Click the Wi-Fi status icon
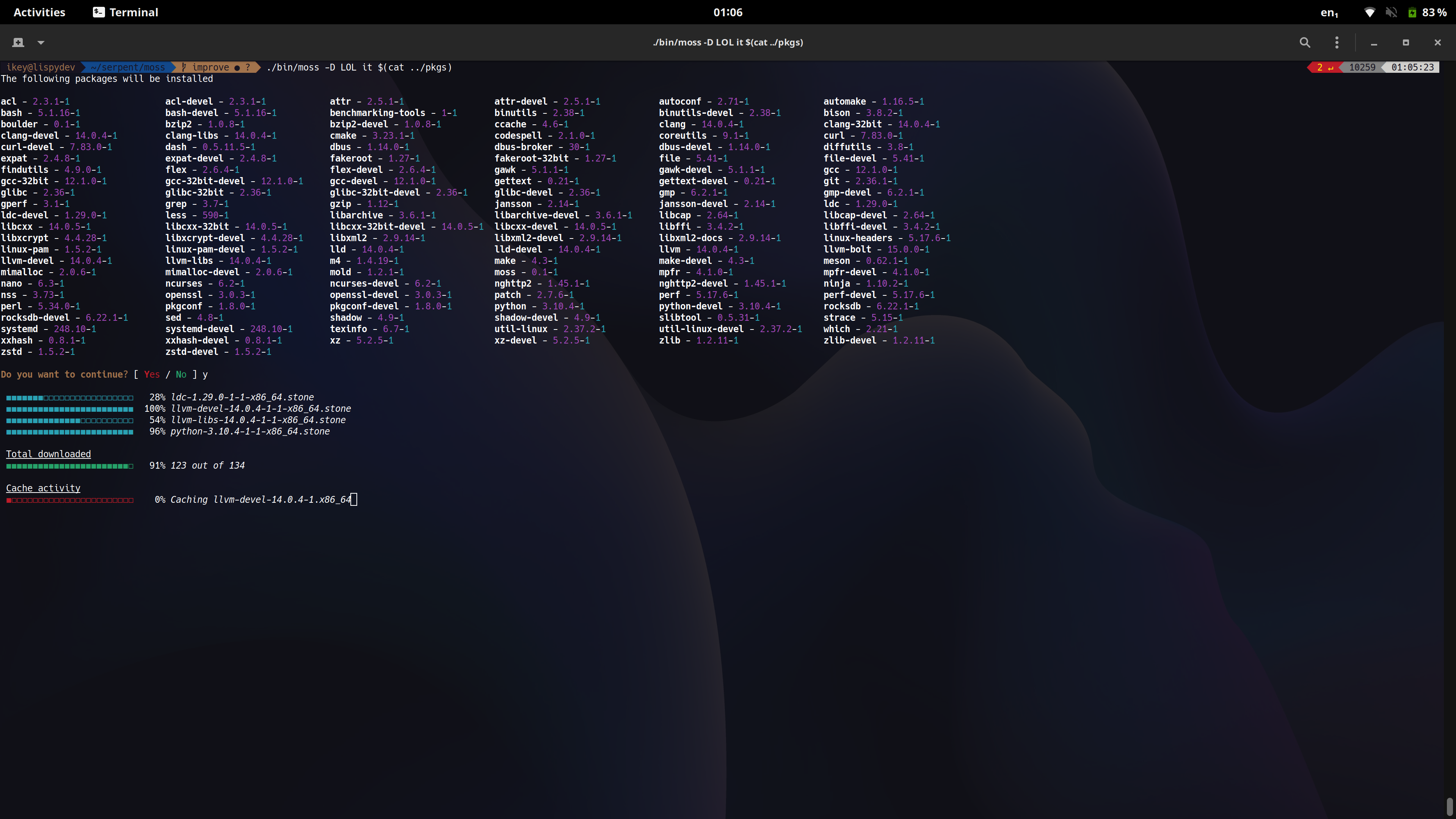 [x=1370, y=12]
